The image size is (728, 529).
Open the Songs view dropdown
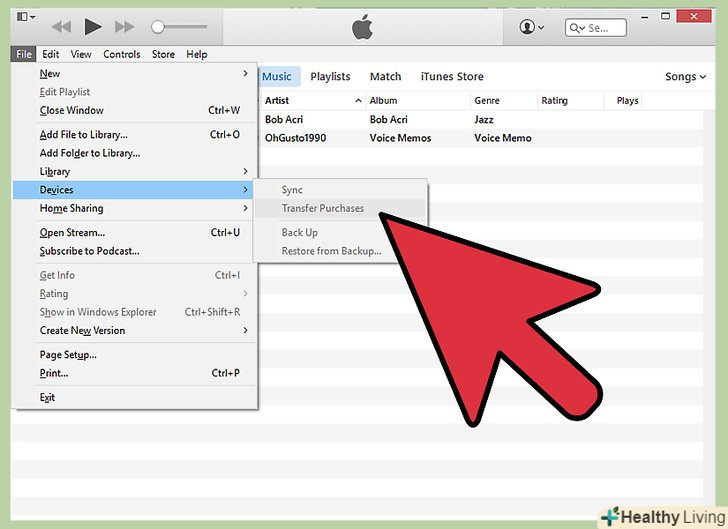pyautogui.click(x=685, y=77)
